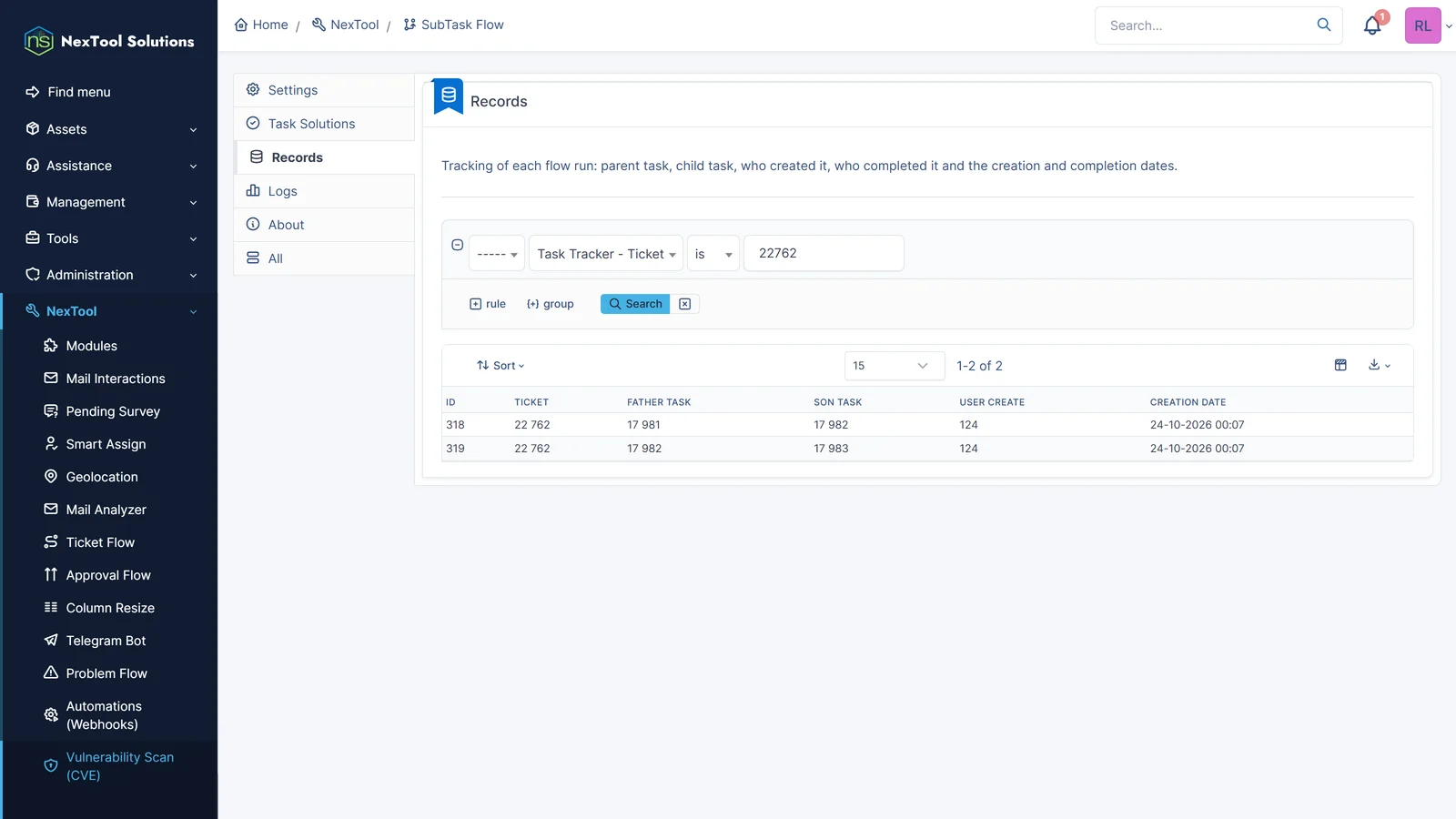Add a new rule to the filter

[x=488, y=304]
